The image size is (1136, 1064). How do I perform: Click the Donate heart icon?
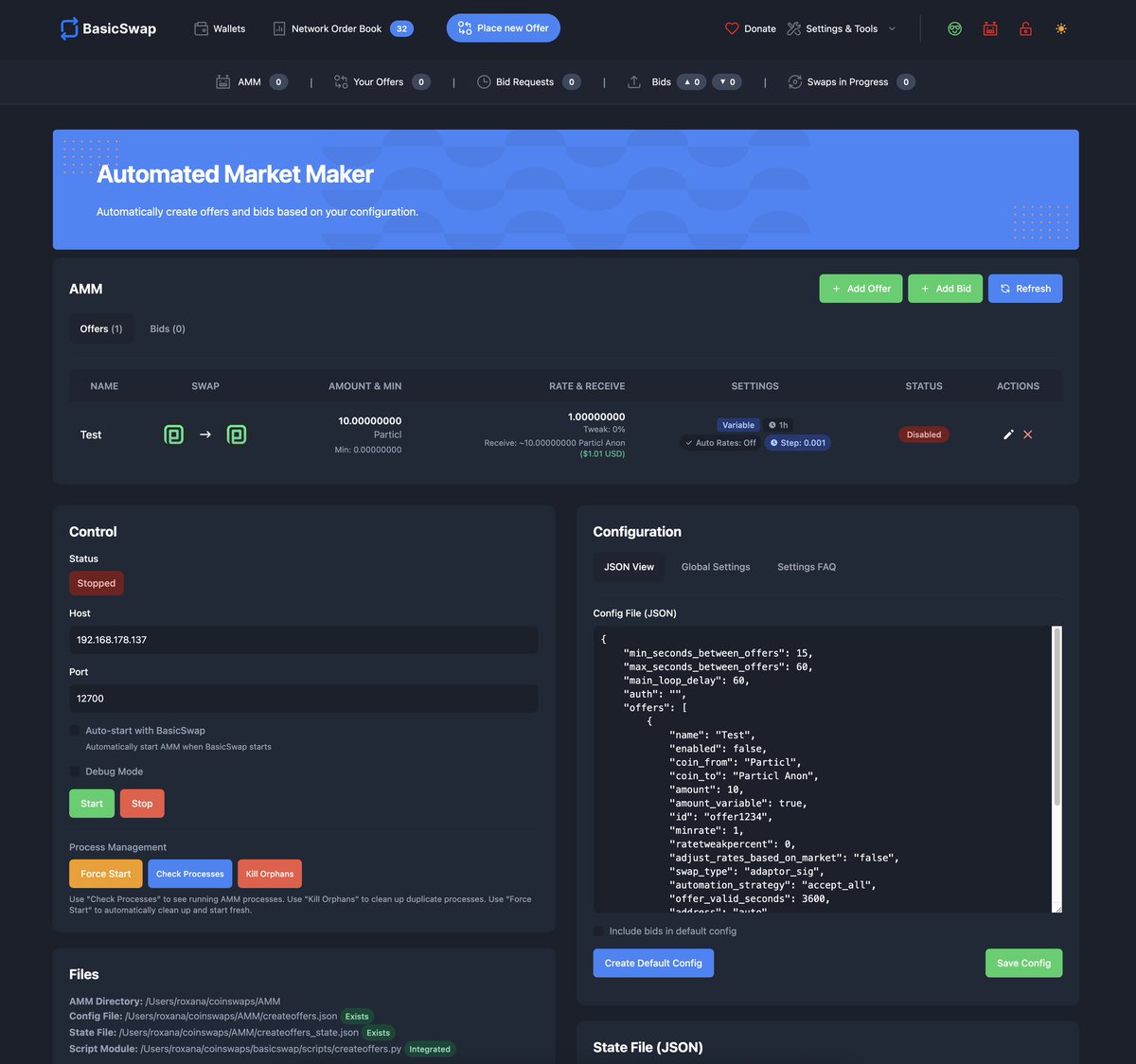coord(732,28)
